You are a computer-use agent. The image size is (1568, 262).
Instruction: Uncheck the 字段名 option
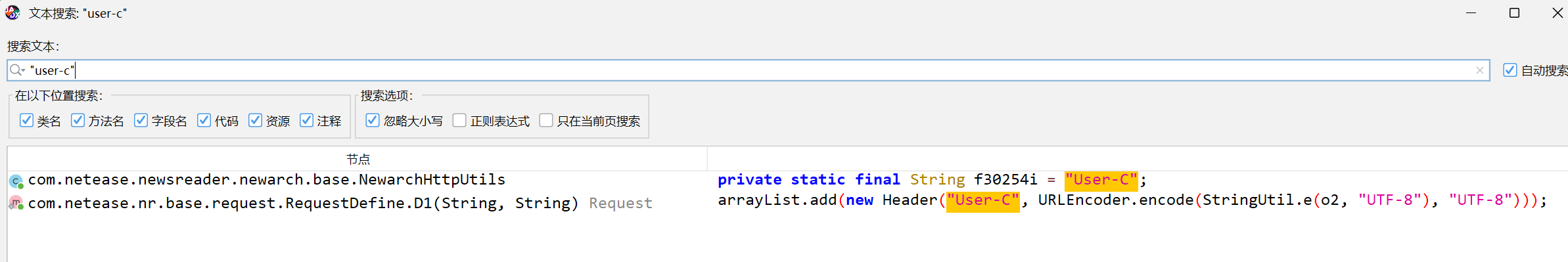[x=141, y=120]
